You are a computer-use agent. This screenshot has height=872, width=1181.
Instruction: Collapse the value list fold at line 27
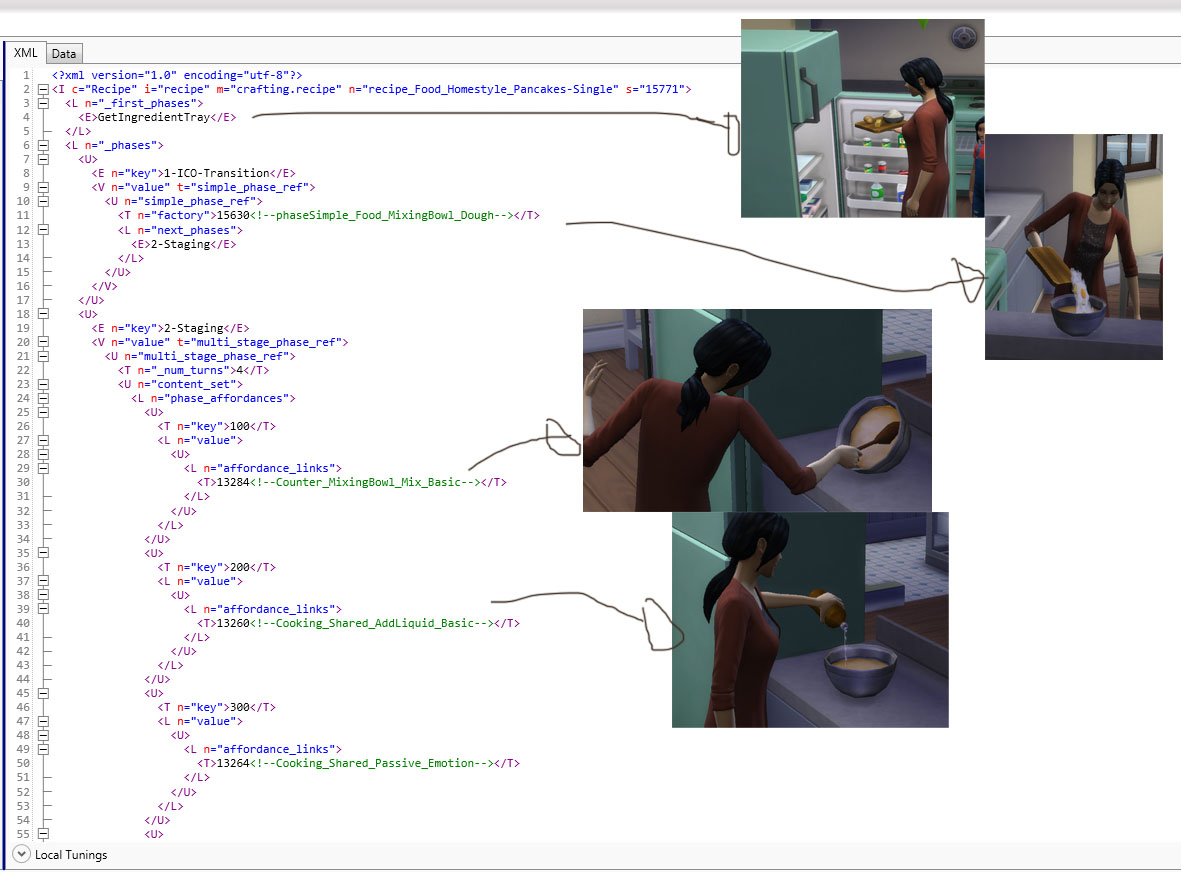[44, 441]
